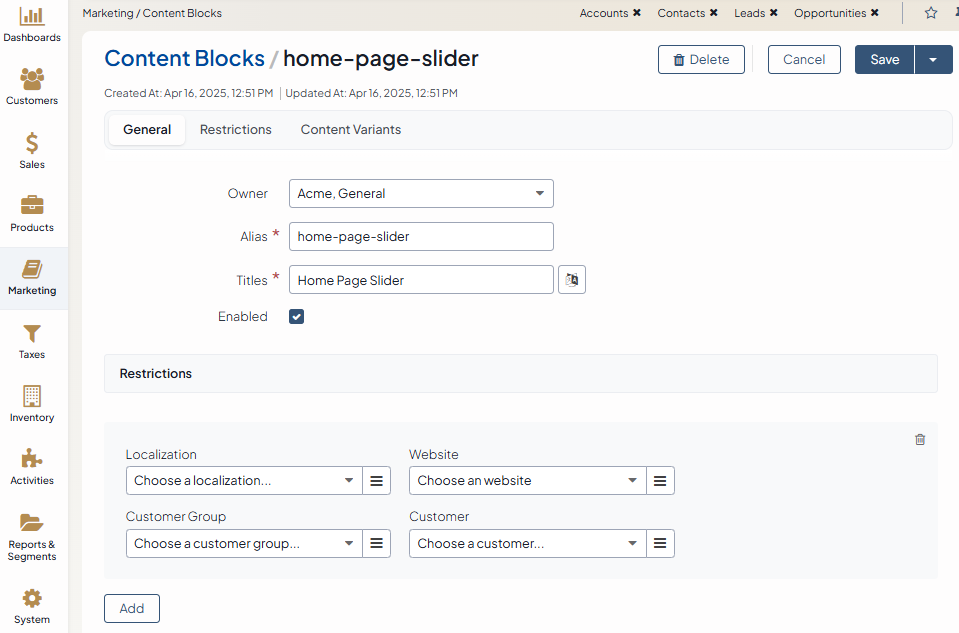The height and width of the screenshot is (633, 959).
Task: Delete restriction row with trash icon
Action: point(920,439)
